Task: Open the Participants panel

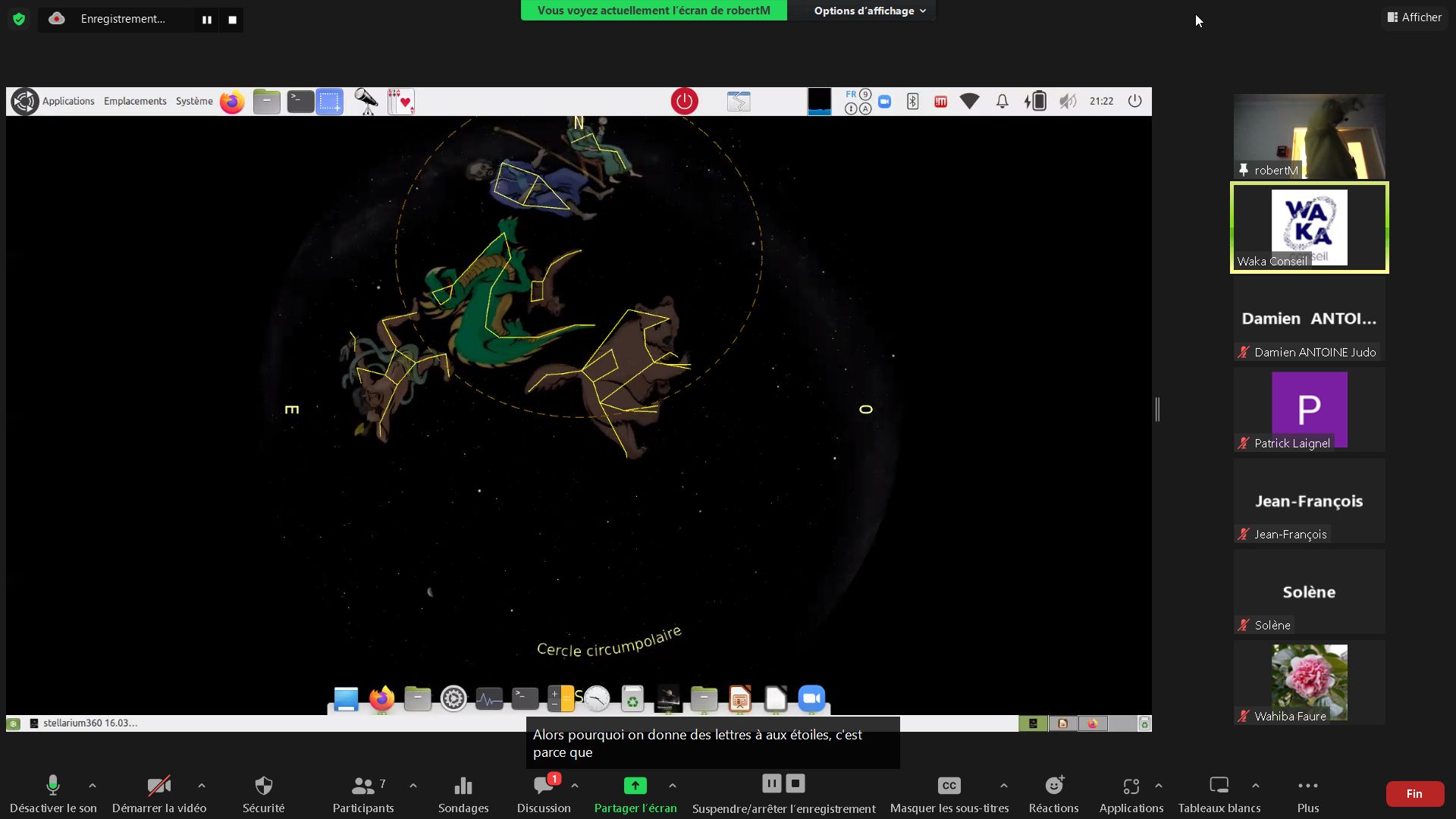Action: [363, 794]
